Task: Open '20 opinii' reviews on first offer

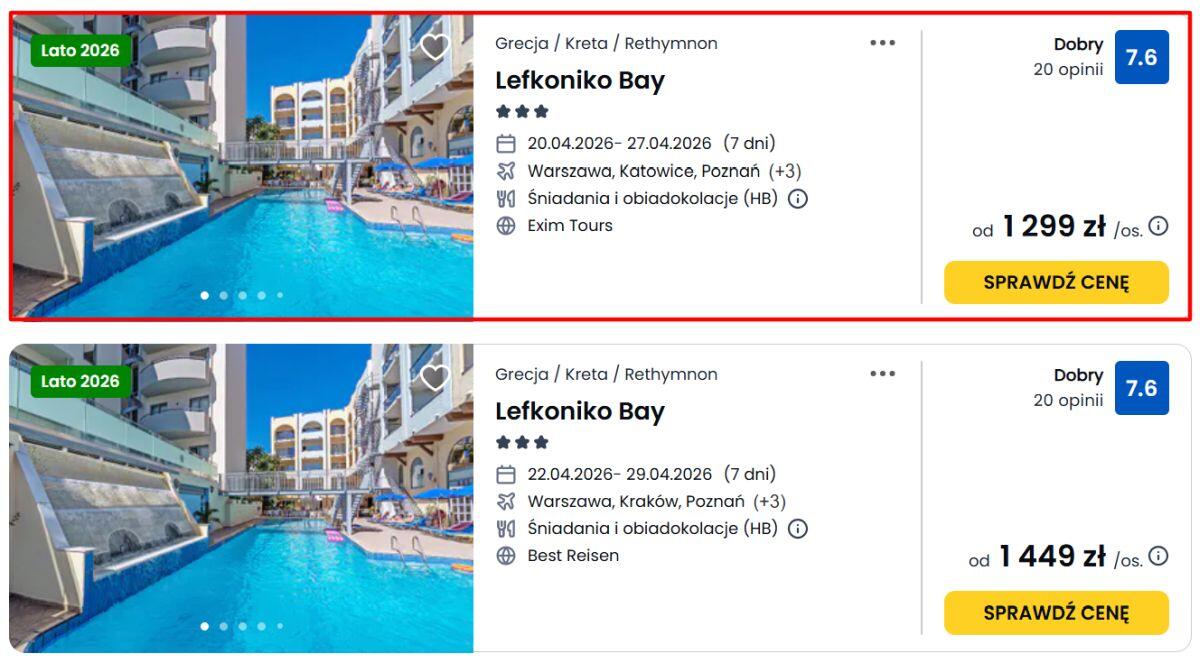Action: click(1068, 69)
